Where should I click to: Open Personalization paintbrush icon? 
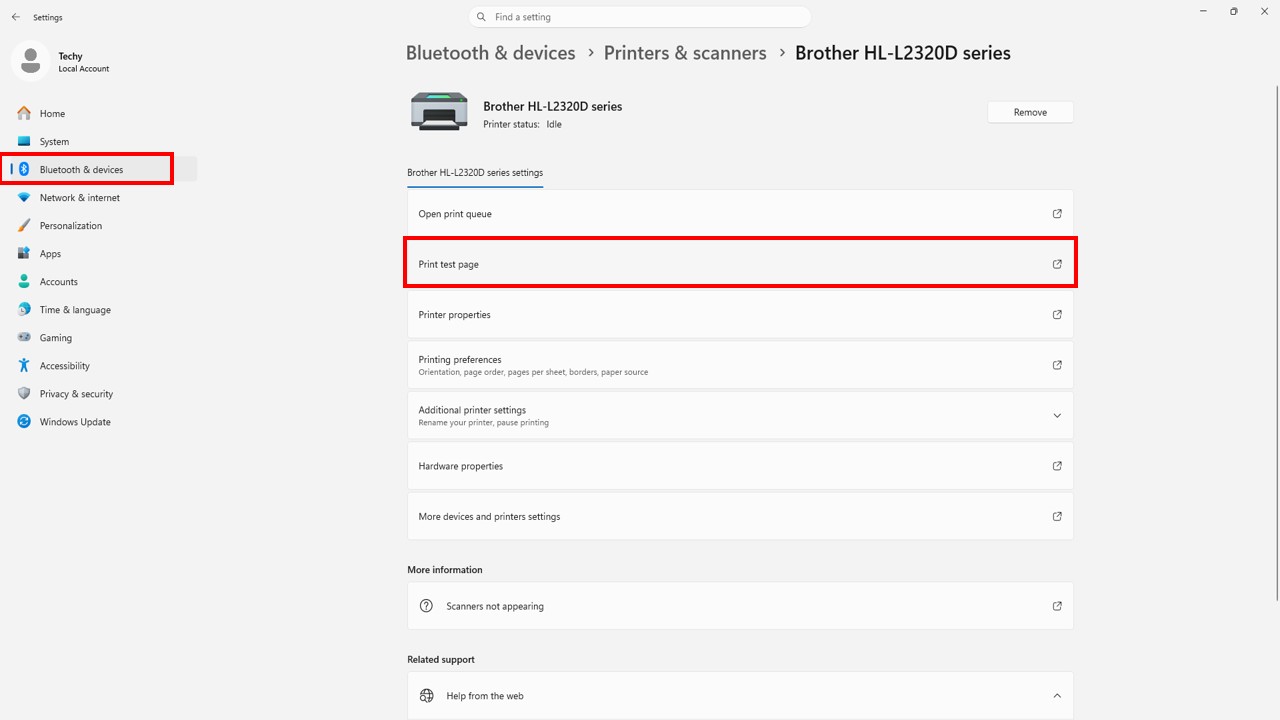(x=24, y=225)
